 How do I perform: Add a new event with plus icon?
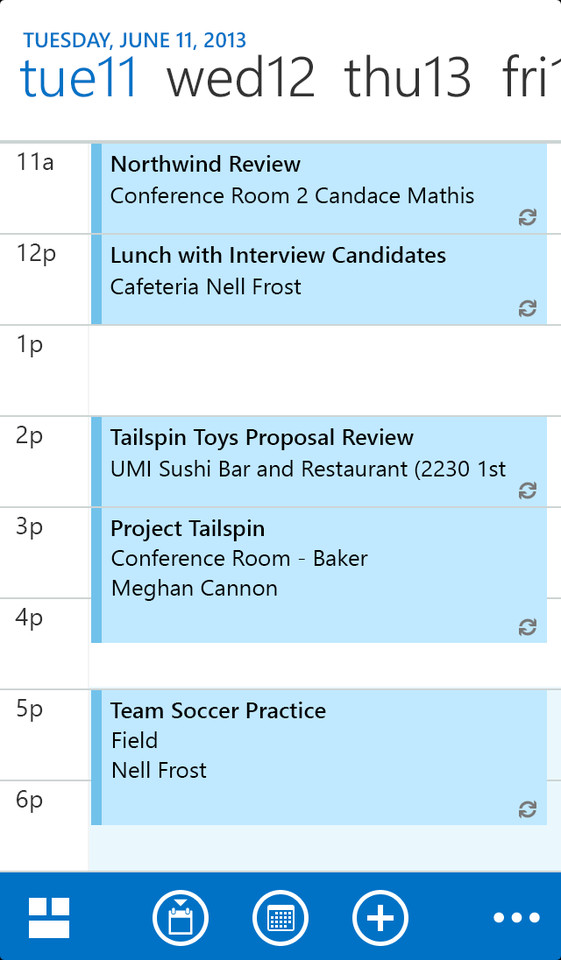380,918
